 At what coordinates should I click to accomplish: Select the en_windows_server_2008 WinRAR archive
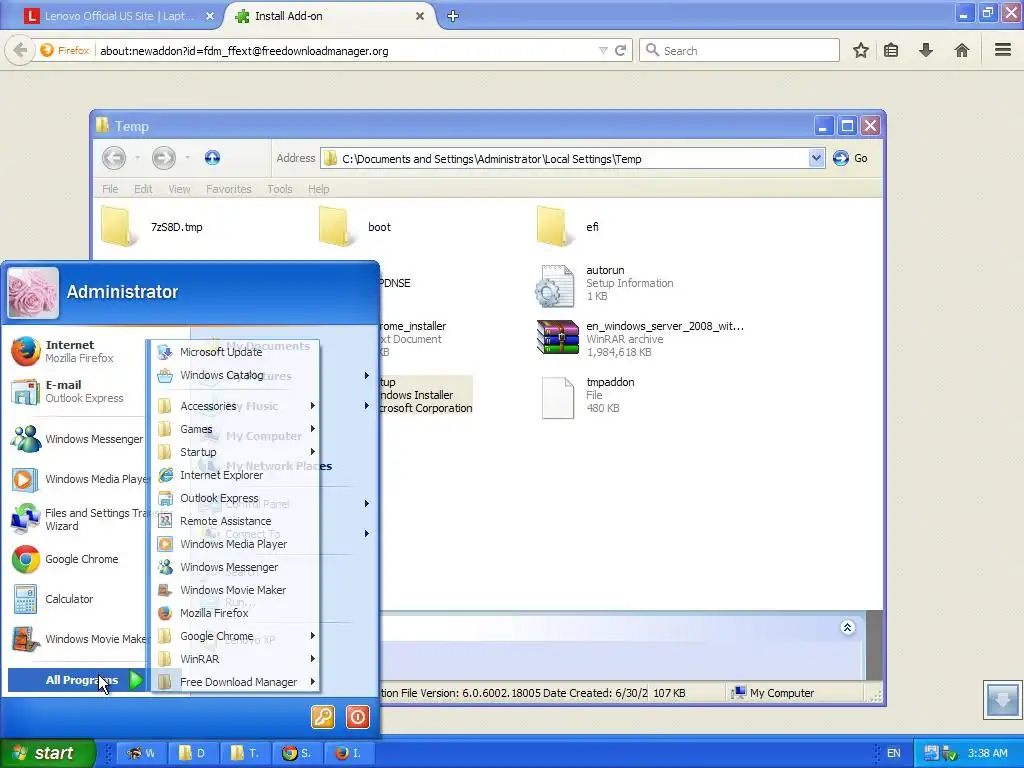[640, 339]
